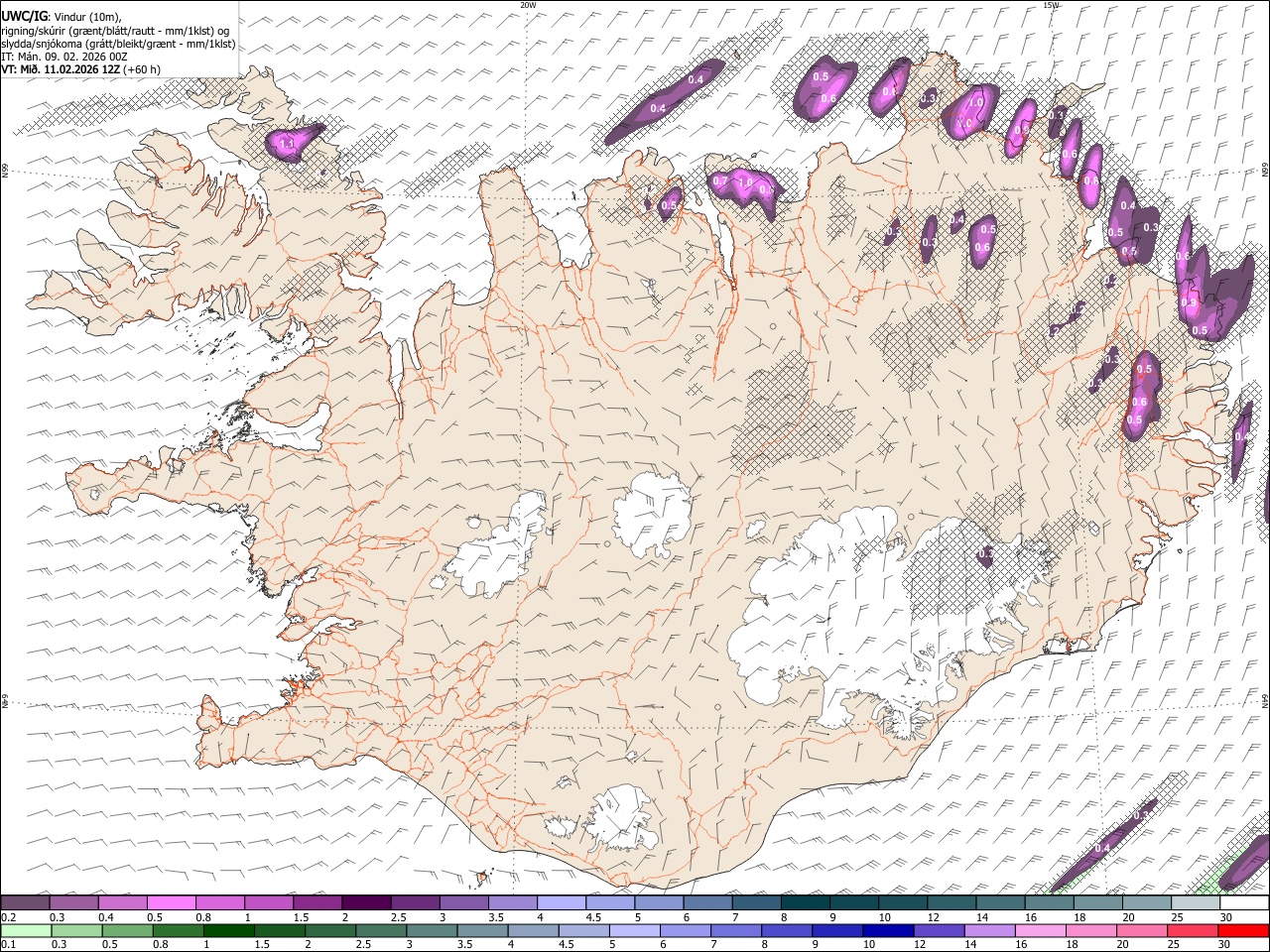Screen dimensions: 1270x952
Task: Click the 'VT: Mið. 11.02.2026 12Z (+60 h)' line
Action: tap(81, 69)
